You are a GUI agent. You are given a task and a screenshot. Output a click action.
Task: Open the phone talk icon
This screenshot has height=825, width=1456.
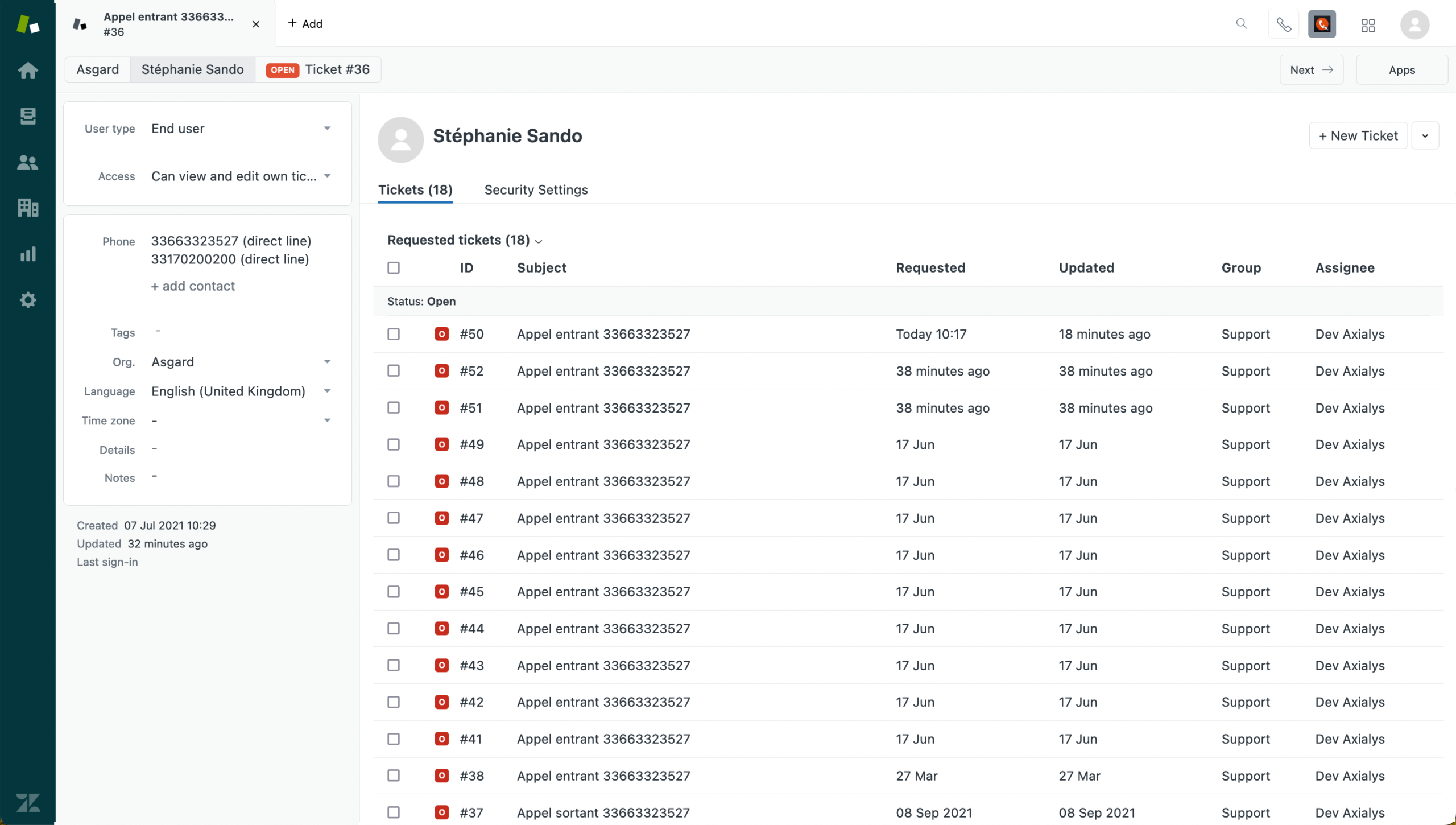[x=1284, y=24]
